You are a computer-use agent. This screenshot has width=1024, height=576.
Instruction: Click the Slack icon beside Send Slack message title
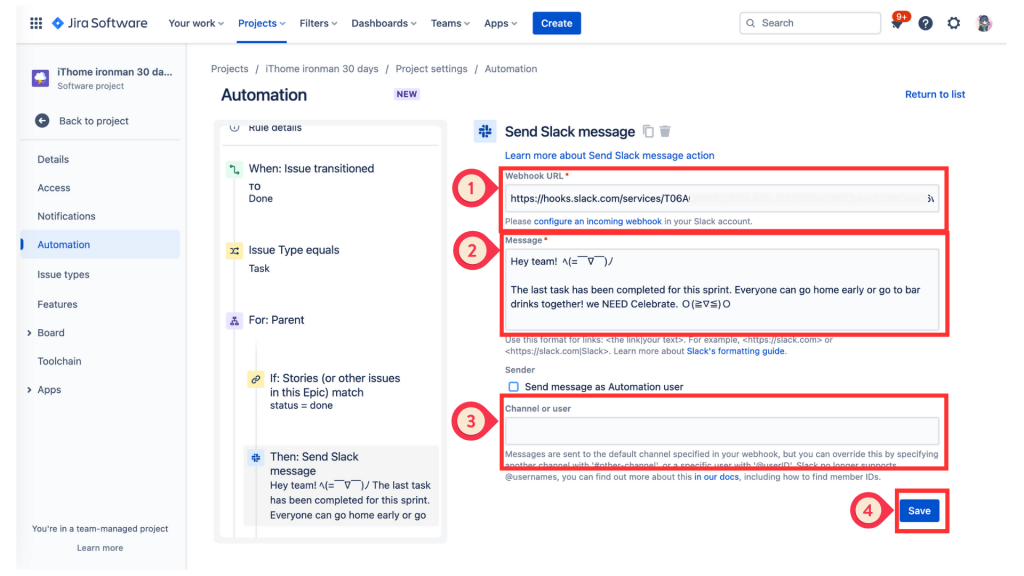485,131
